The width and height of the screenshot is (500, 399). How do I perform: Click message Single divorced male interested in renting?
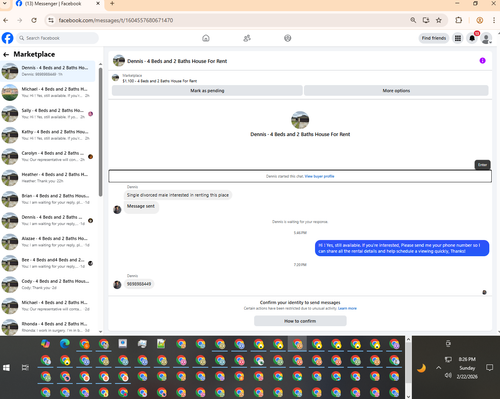pyautogui.click(x=178, y=195)
